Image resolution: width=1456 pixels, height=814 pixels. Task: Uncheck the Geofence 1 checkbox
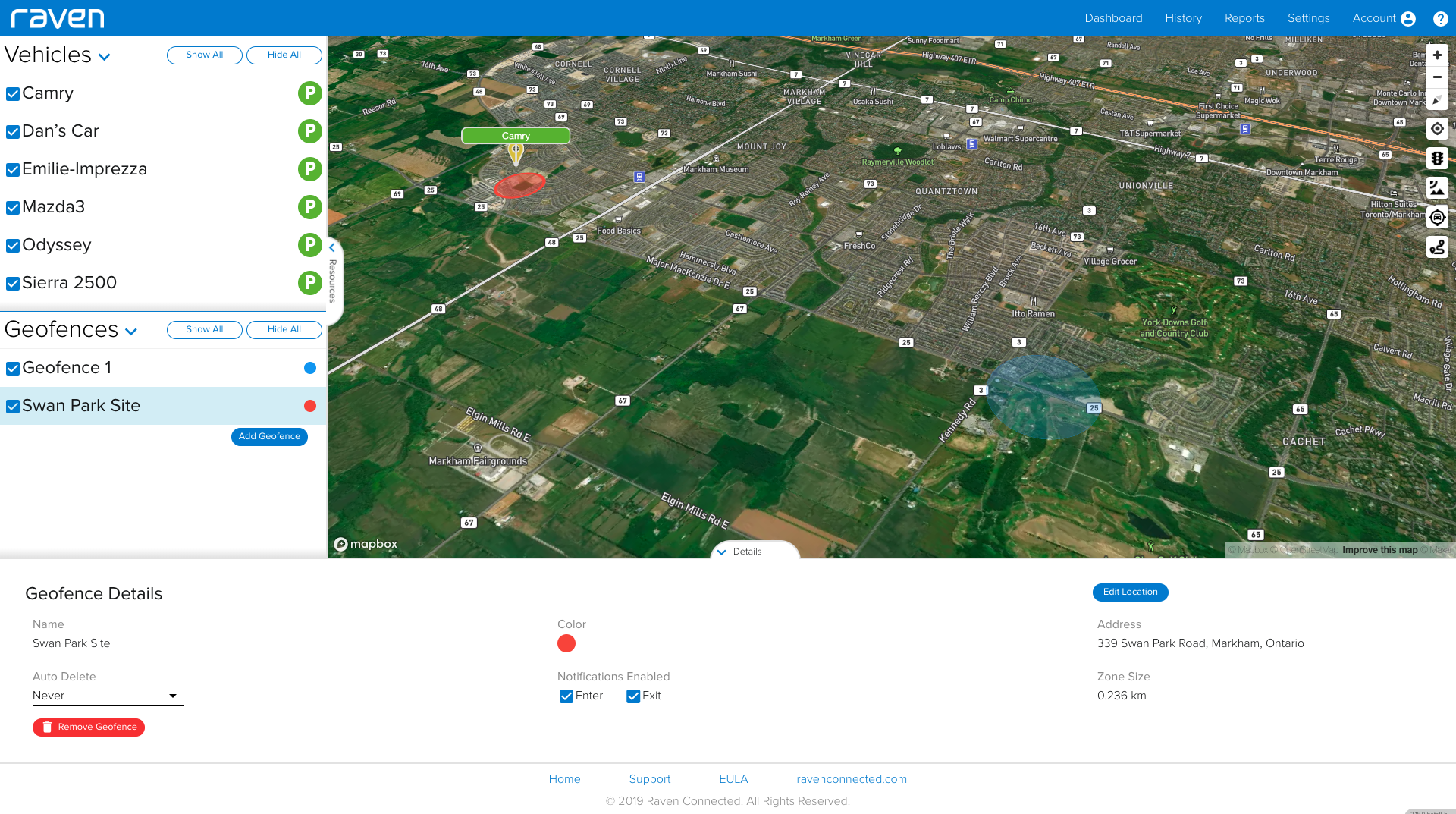13,369
